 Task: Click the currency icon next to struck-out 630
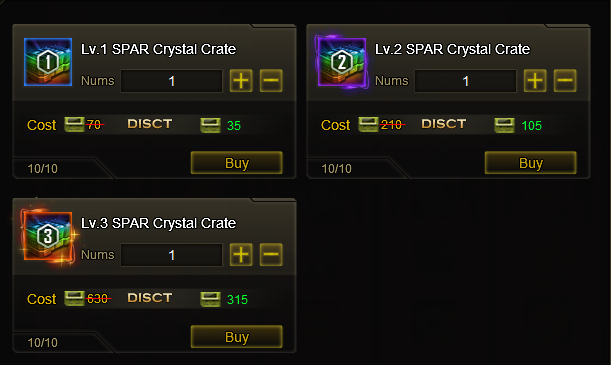[x=74, y=298]
